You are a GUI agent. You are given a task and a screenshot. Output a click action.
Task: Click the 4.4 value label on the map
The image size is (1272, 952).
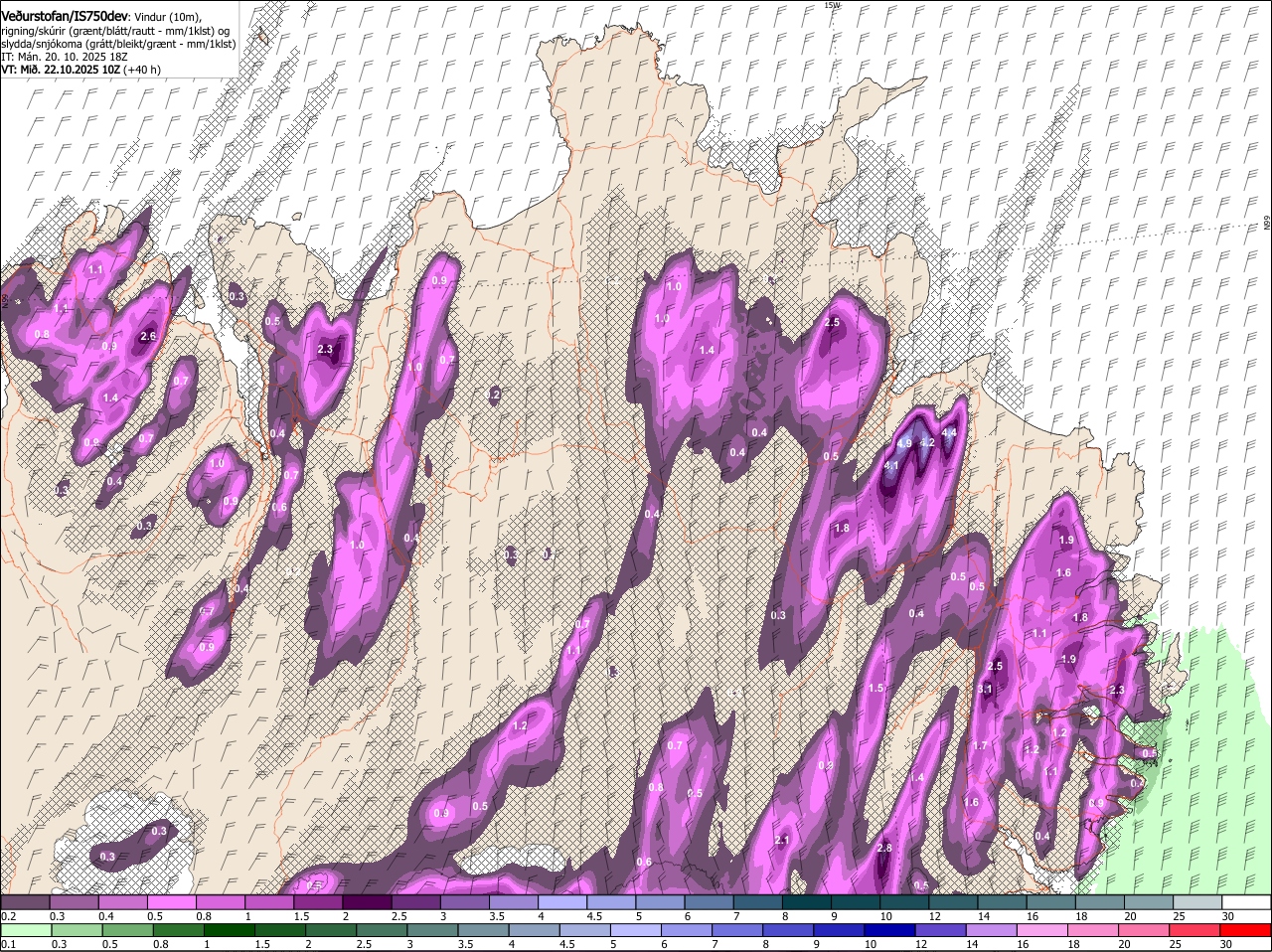point(949,433)
